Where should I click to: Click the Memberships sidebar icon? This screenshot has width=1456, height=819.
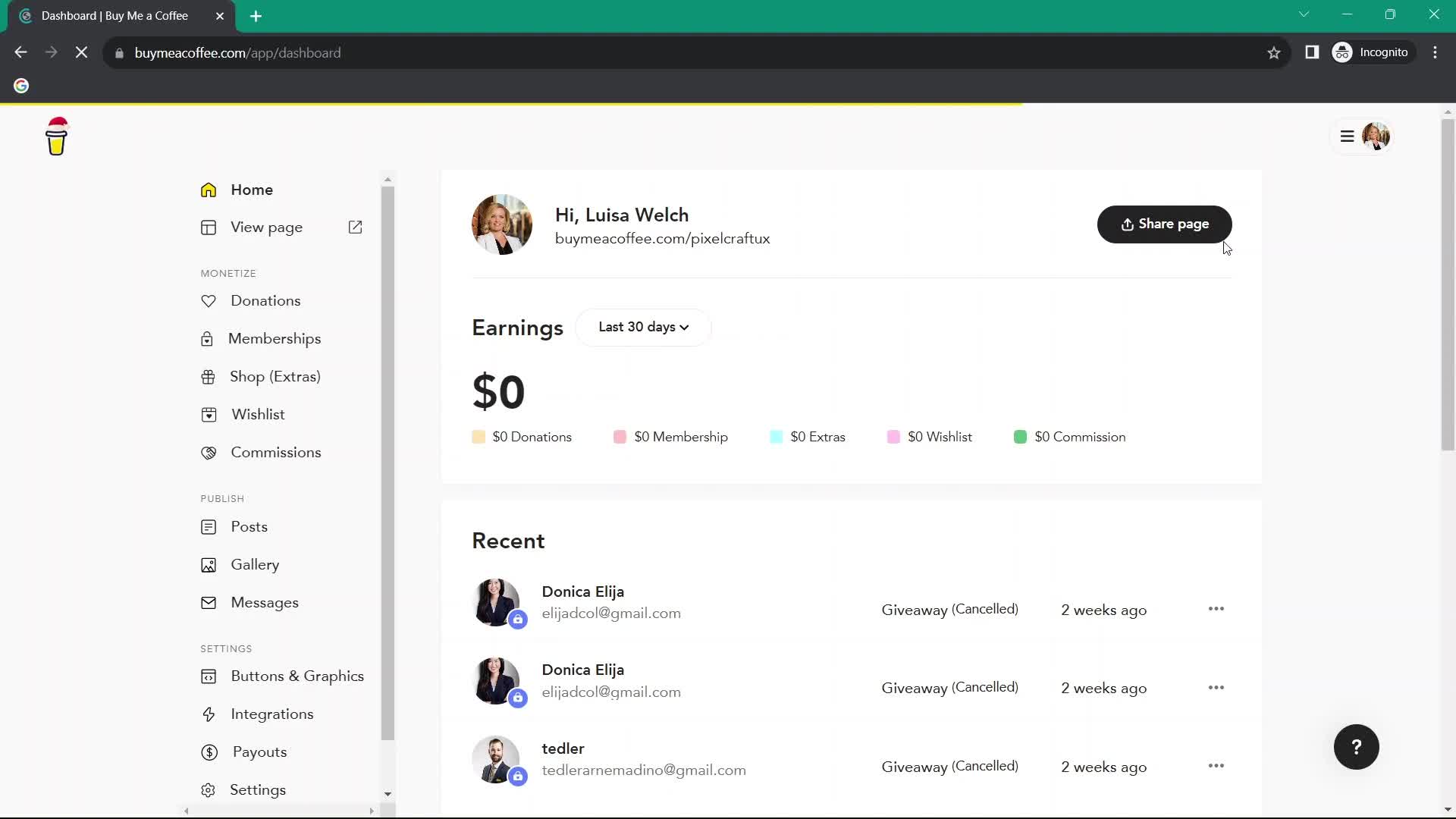click(207, 338)
